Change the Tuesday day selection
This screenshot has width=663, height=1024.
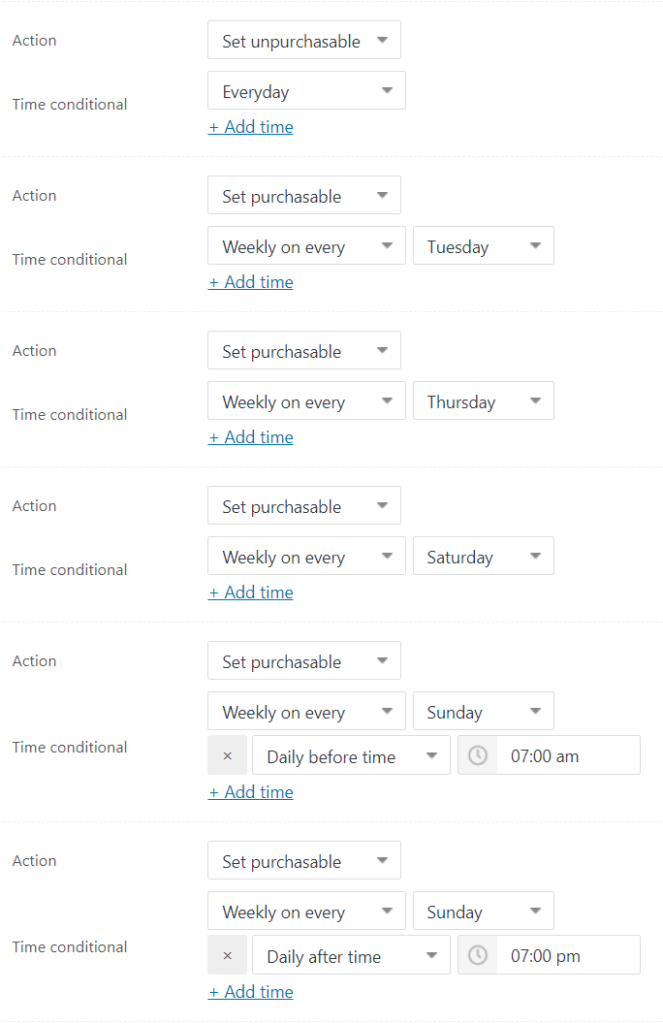pos(483,245)
